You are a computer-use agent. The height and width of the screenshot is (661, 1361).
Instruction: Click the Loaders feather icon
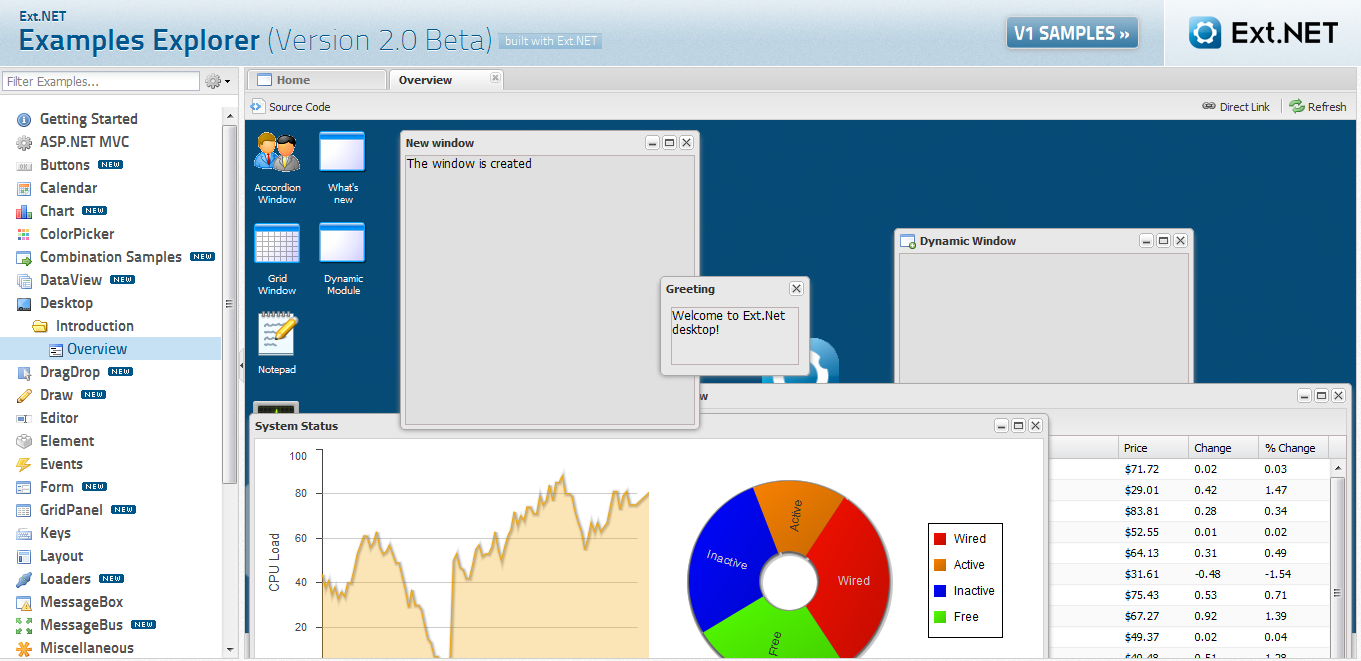pos(24,579)
